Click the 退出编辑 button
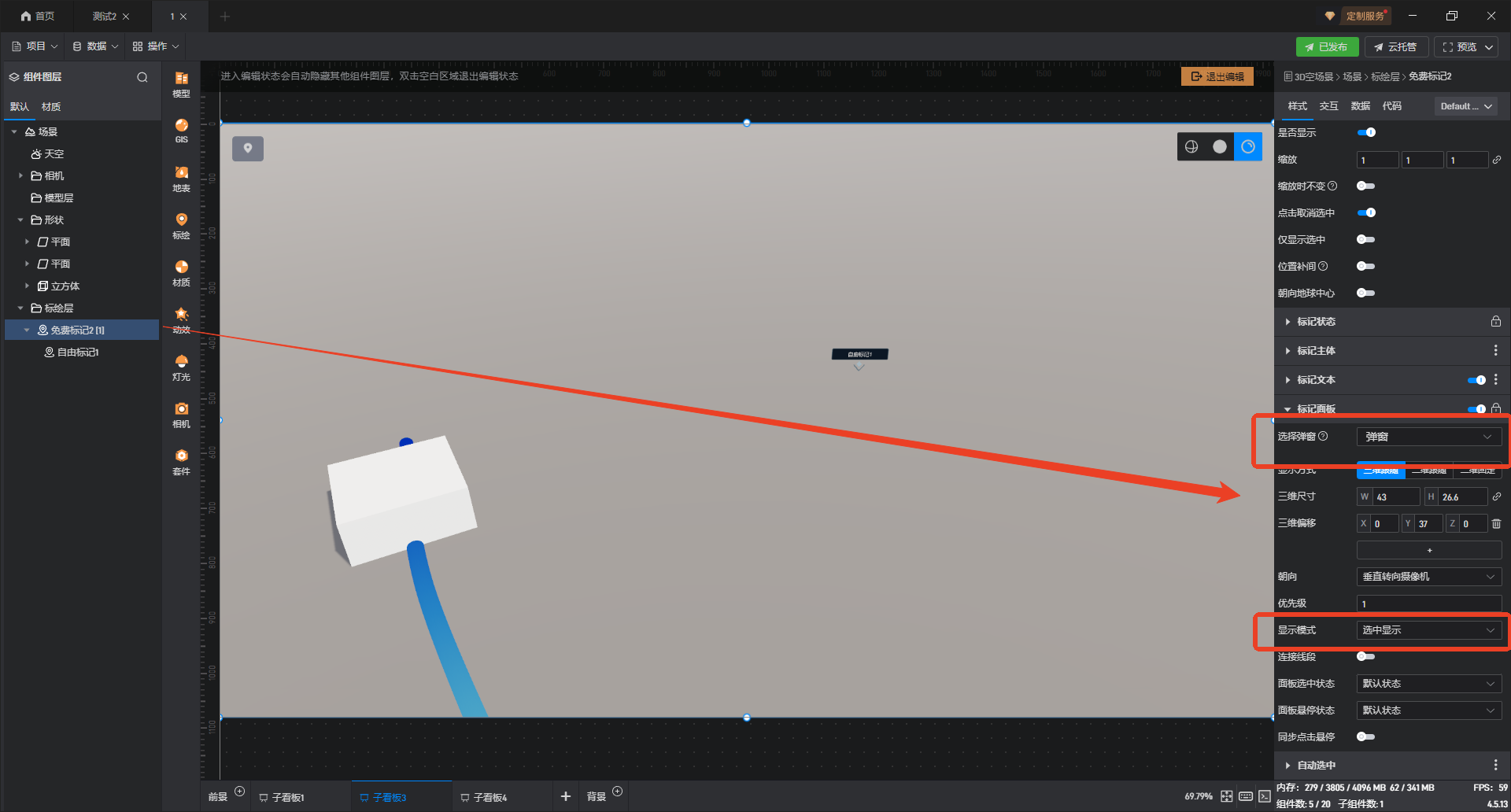The image size is (1511, 812). coord(1217,76)
